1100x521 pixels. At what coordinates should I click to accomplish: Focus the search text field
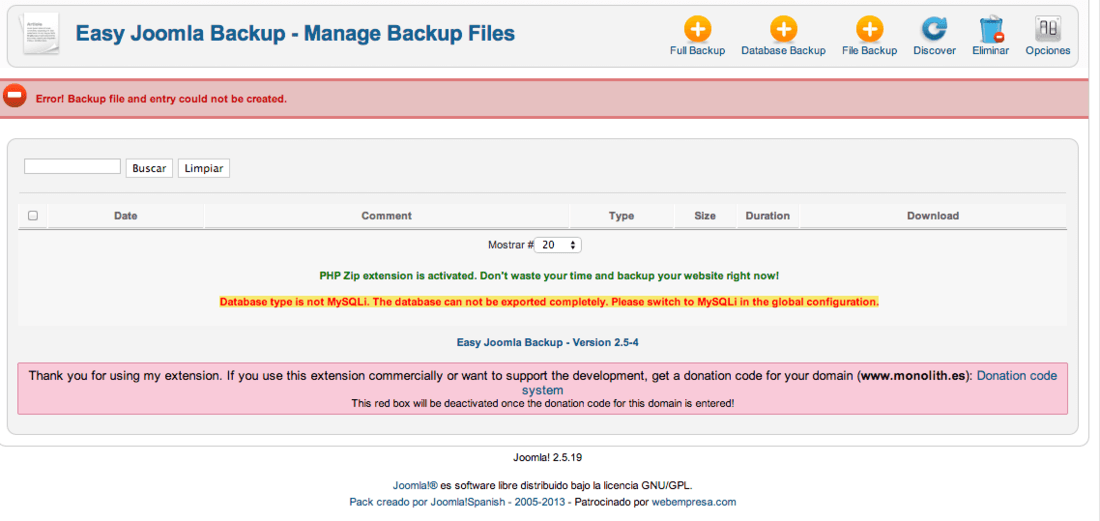tap(72, 167)
